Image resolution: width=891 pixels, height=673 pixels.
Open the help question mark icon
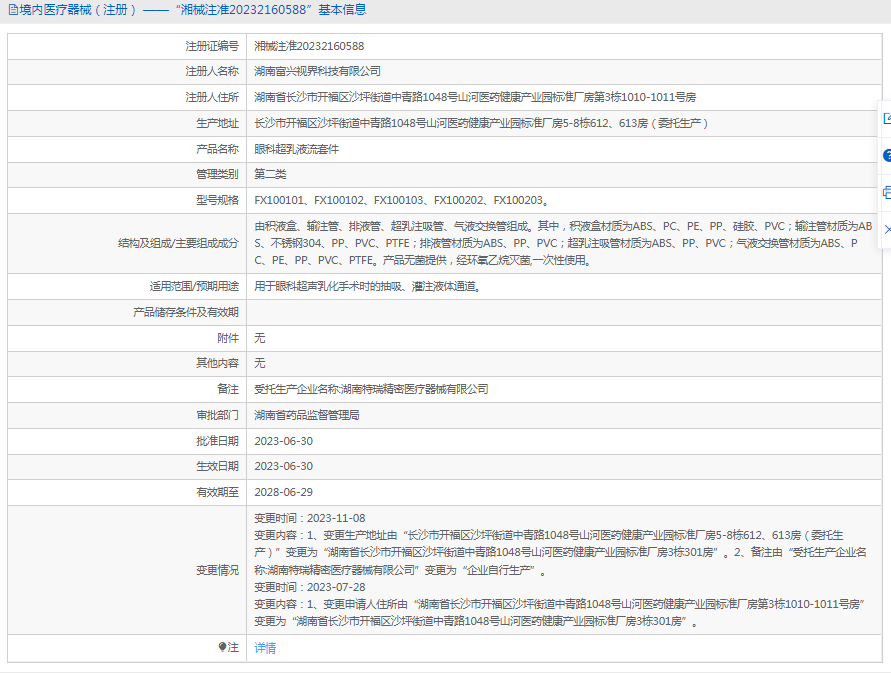[x=886, y=155]
